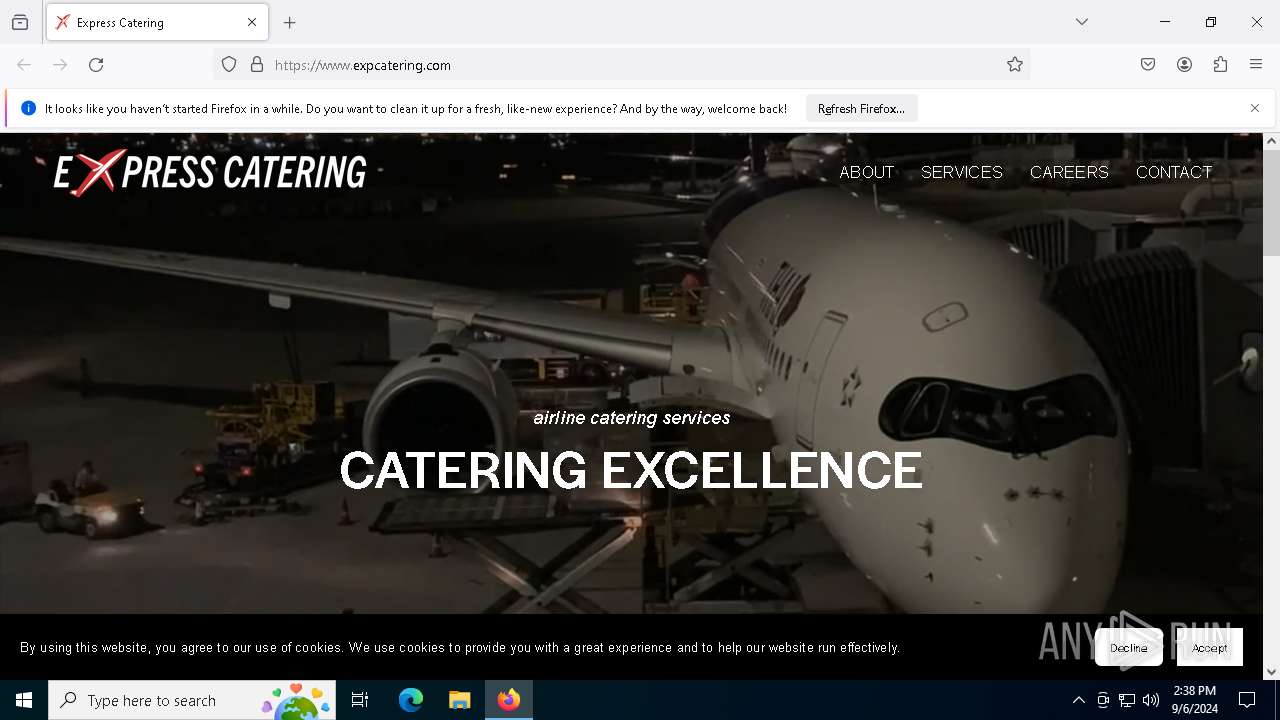Show hidden system tray icons
This screenshot has width=1280, height=720.
point(1078,700)
